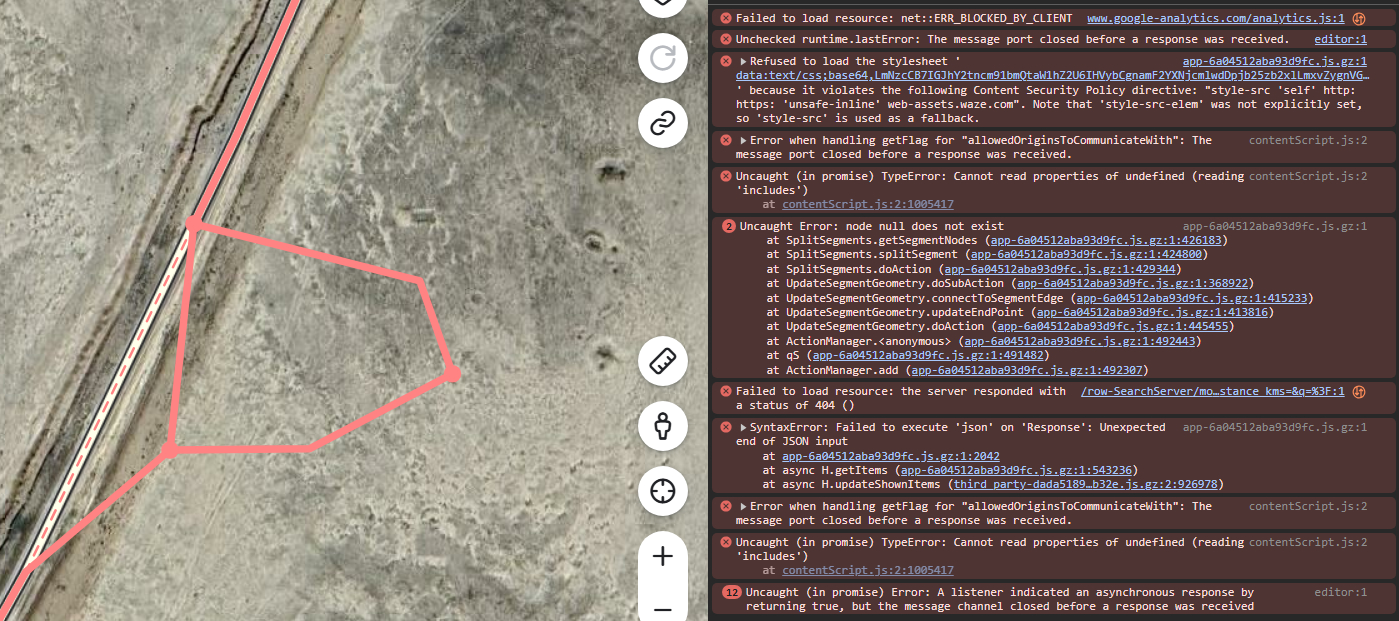Expand the last 'Error when handling getFlag' message
This screenshot has width=1399, height=621.
pyautogui.click(x=743, y=507)
